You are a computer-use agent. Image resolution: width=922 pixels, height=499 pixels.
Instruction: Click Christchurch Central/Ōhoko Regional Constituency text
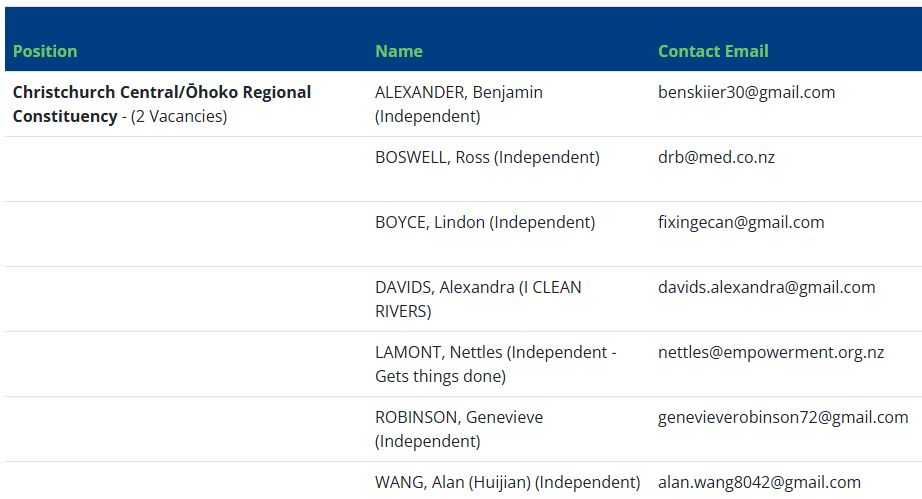pyautogui.click(x=162, y=104)
